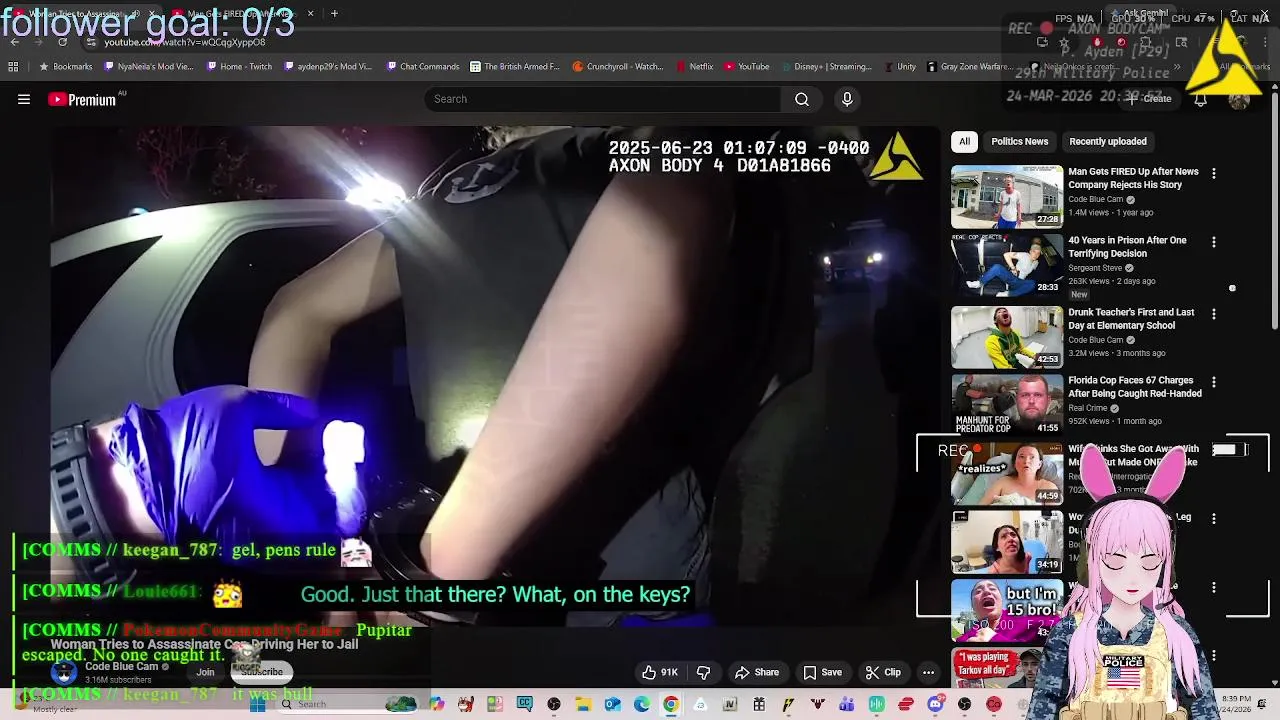Go back with the browser back arrow

pos(15,42)
